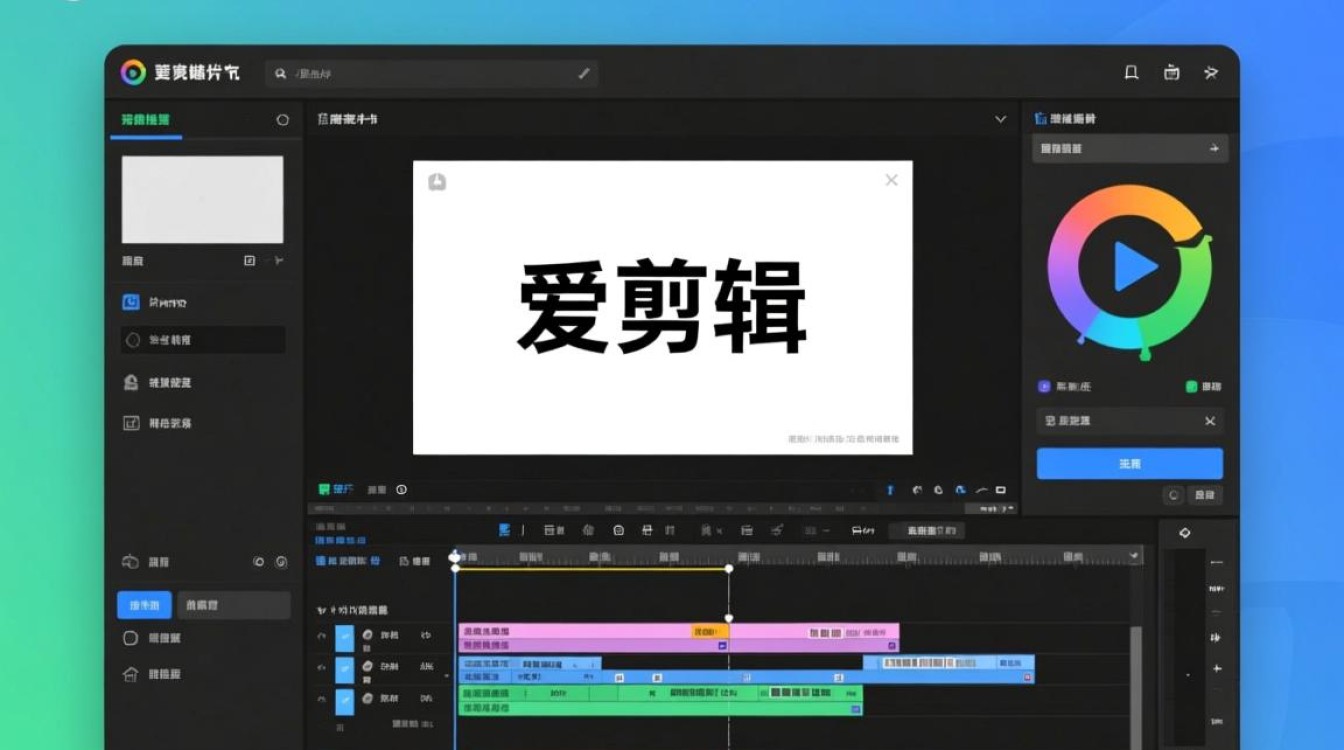
Task: Click the diamond icon above the level meter
Action: (1185, 533)
